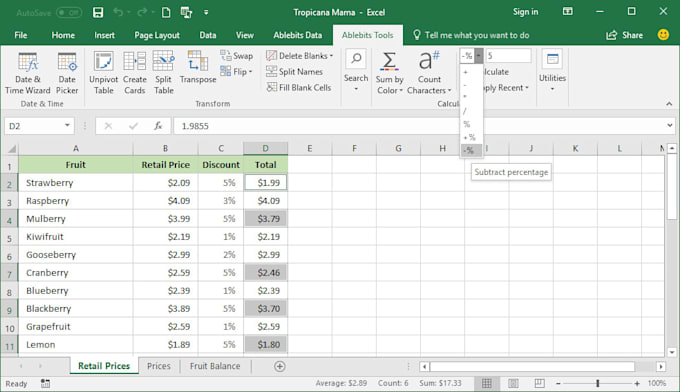
Task: Expand the formula bar chevron
Action: 670,126
